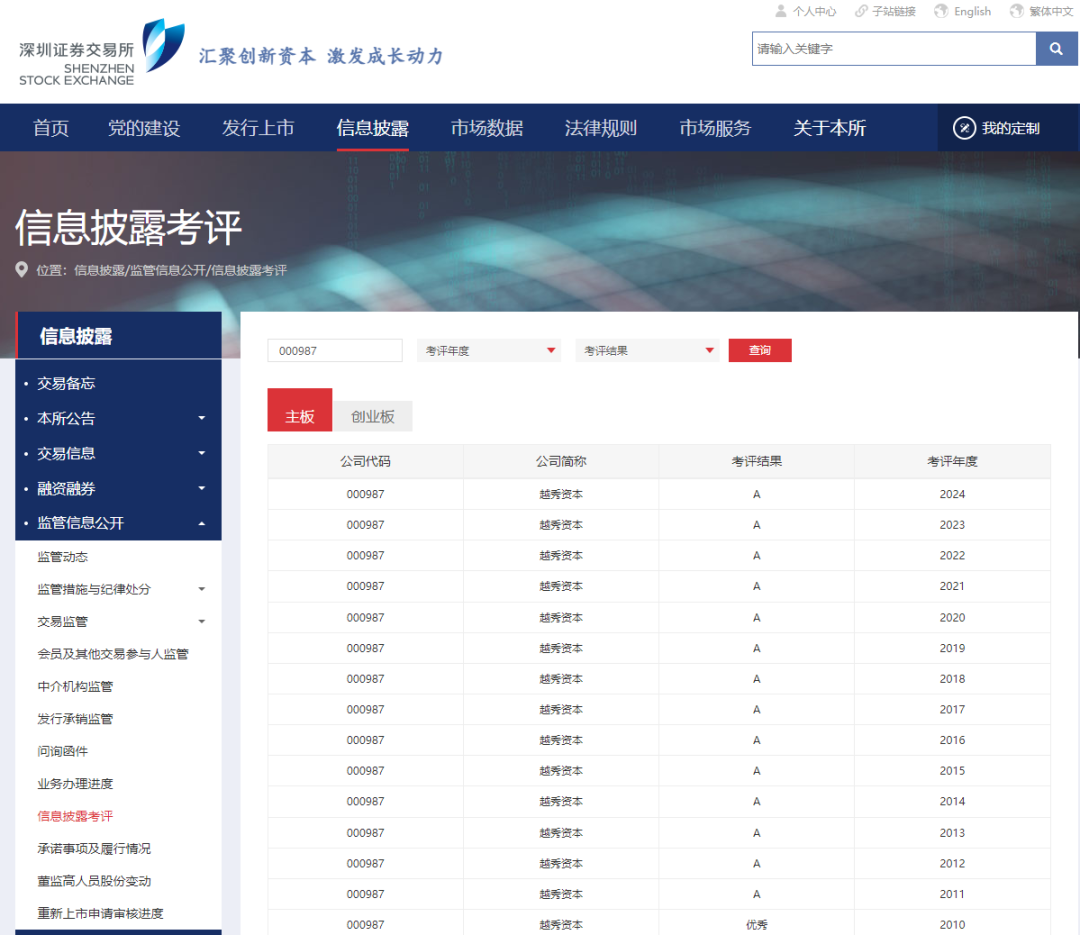Click the location pin breadcrumb icon

tap(22, 270)
